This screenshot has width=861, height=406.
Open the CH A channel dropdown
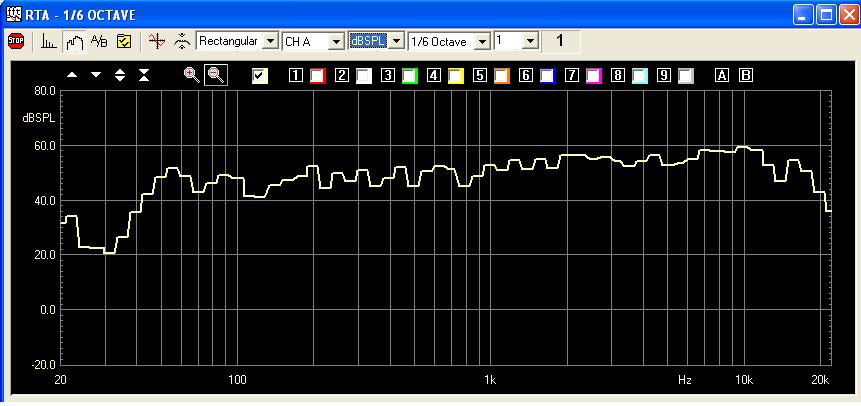point(336,41)
